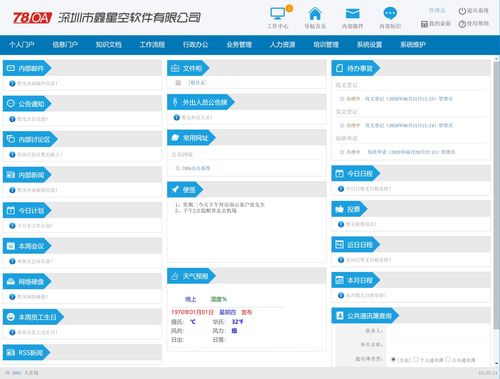Click the 联系人 input field

pyautogui.click(x=437, y=331)
